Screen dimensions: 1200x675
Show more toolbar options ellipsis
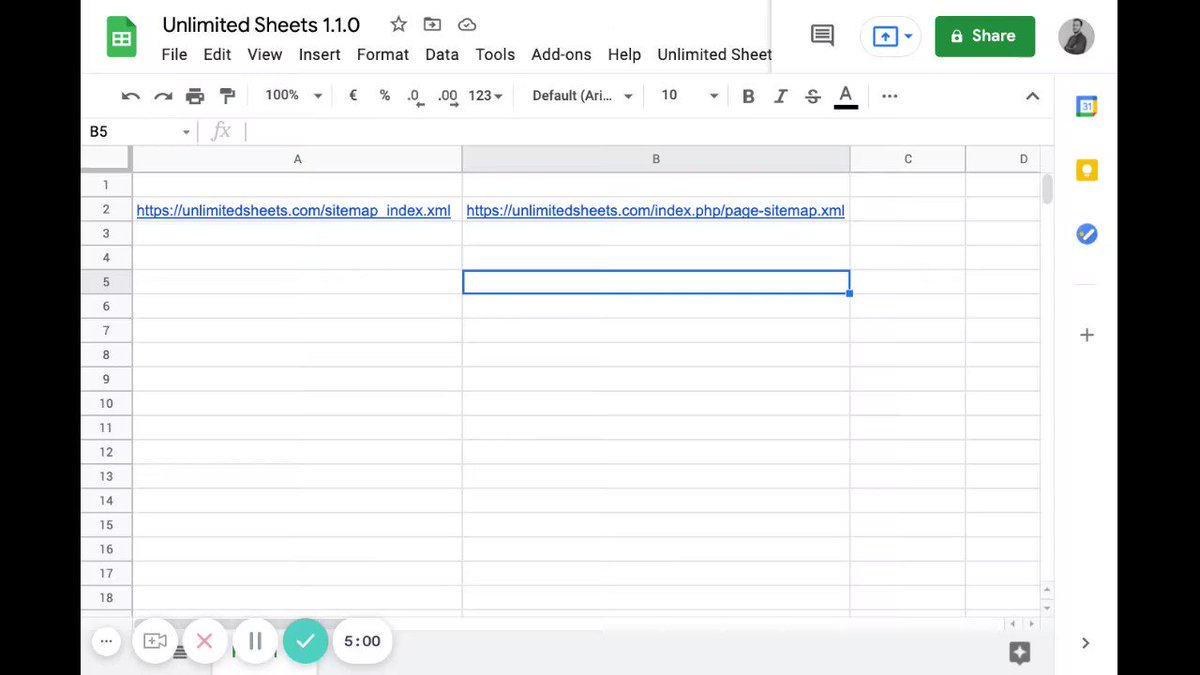[x=890, y=96]
